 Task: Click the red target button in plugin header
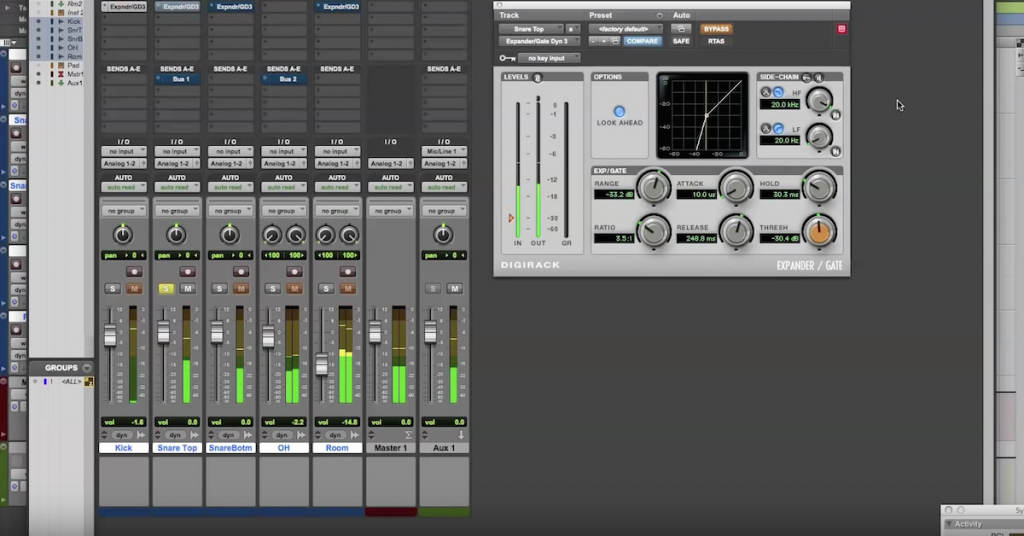(841, 29)
